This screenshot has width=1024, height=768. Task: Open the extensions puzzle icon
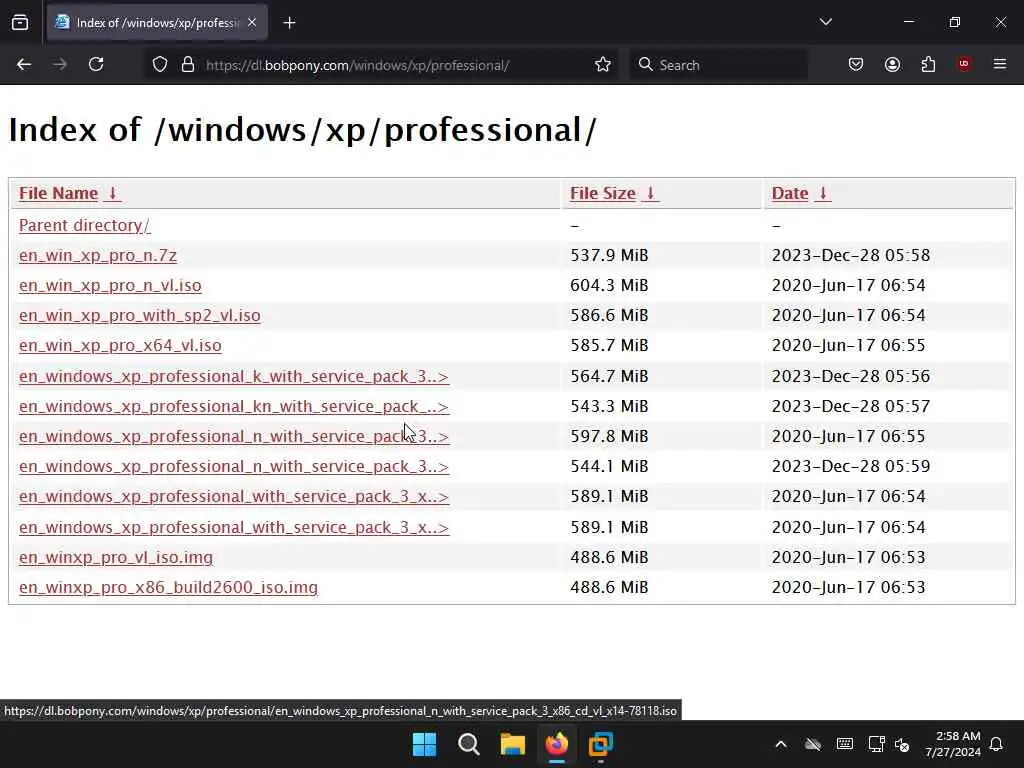tap(928, 64)
